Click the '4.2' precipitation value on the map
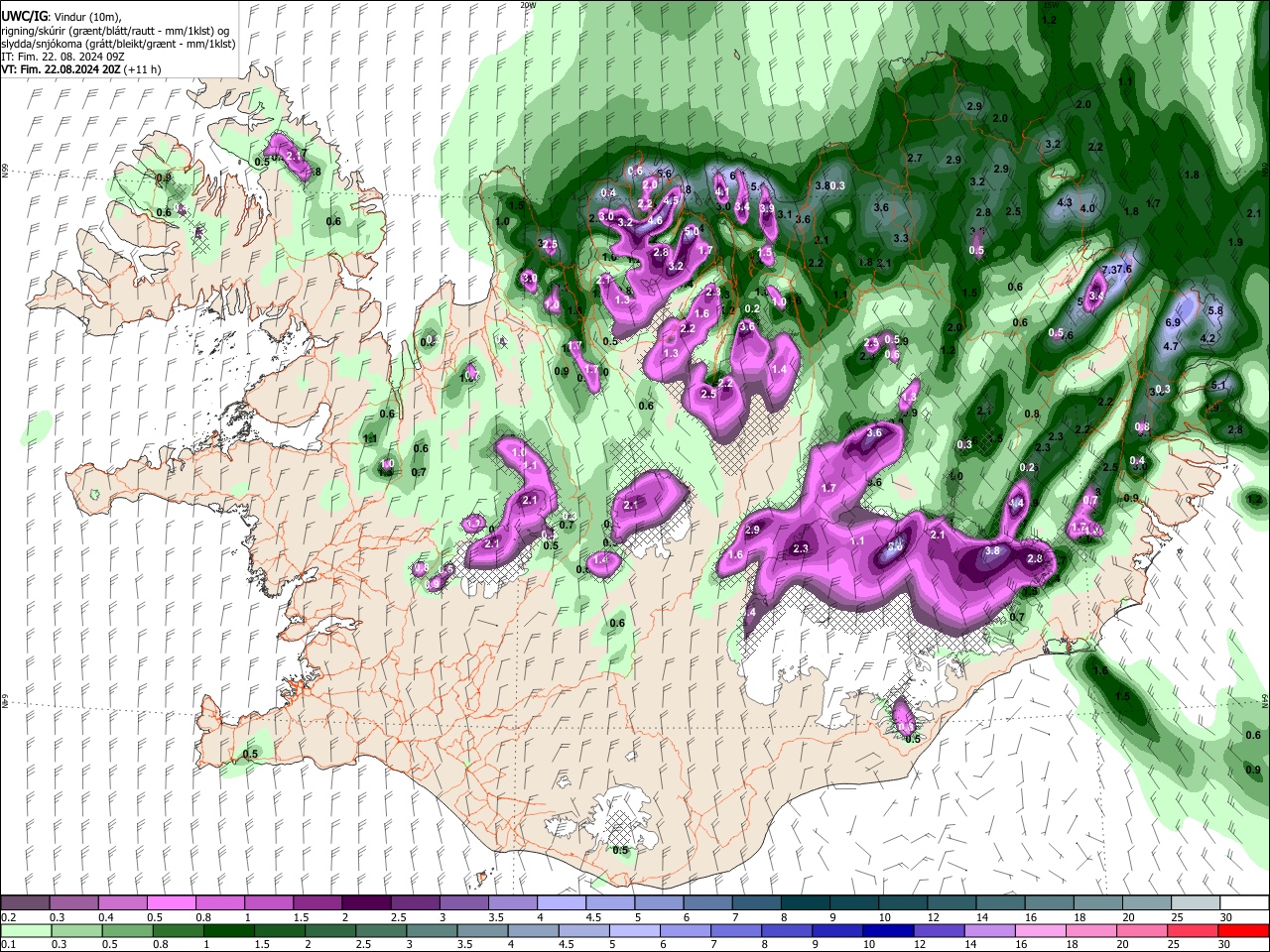This screenshot has width=1270, height=952. (x=1207, y=338)
